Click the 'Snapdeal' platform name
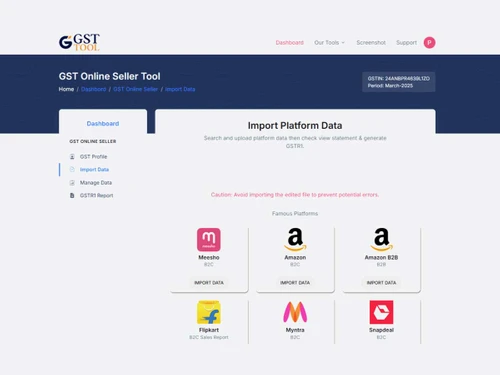The width and height of the screenshot is (500, 375). [x=381, y=330]
